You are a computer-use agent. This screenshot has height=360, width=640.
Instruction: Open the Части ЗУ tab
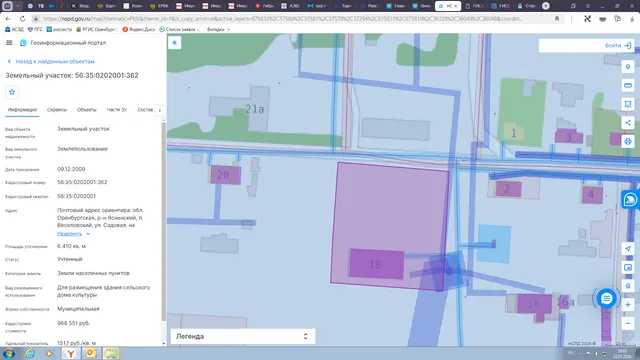[117, 110]
